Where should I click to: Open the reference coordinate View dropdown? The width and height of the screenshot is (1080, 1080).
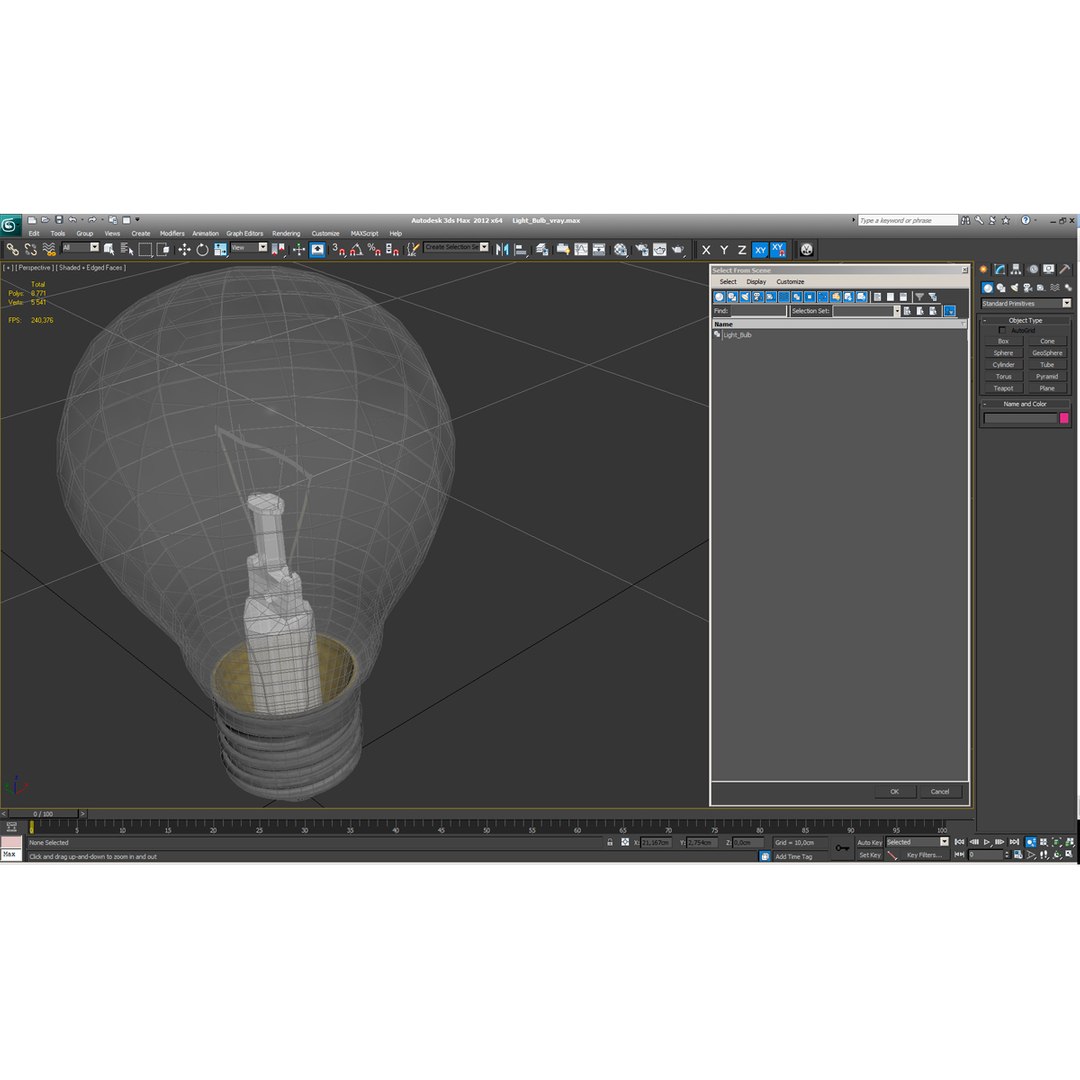(x=249, y=248)
